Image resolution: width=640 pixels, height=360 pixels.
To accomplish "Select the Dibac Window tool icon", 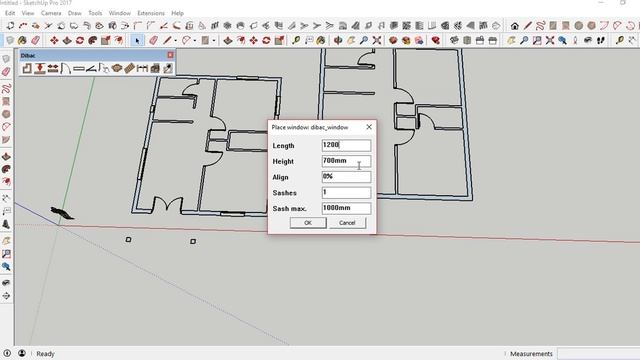I will click(78, 69).
